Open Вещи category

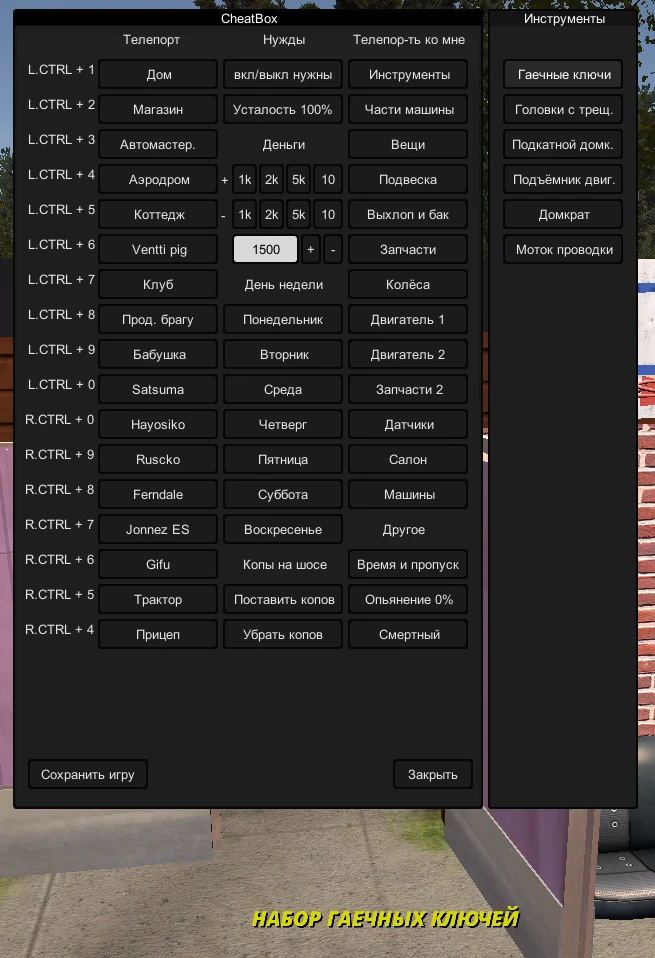(408, 144)
